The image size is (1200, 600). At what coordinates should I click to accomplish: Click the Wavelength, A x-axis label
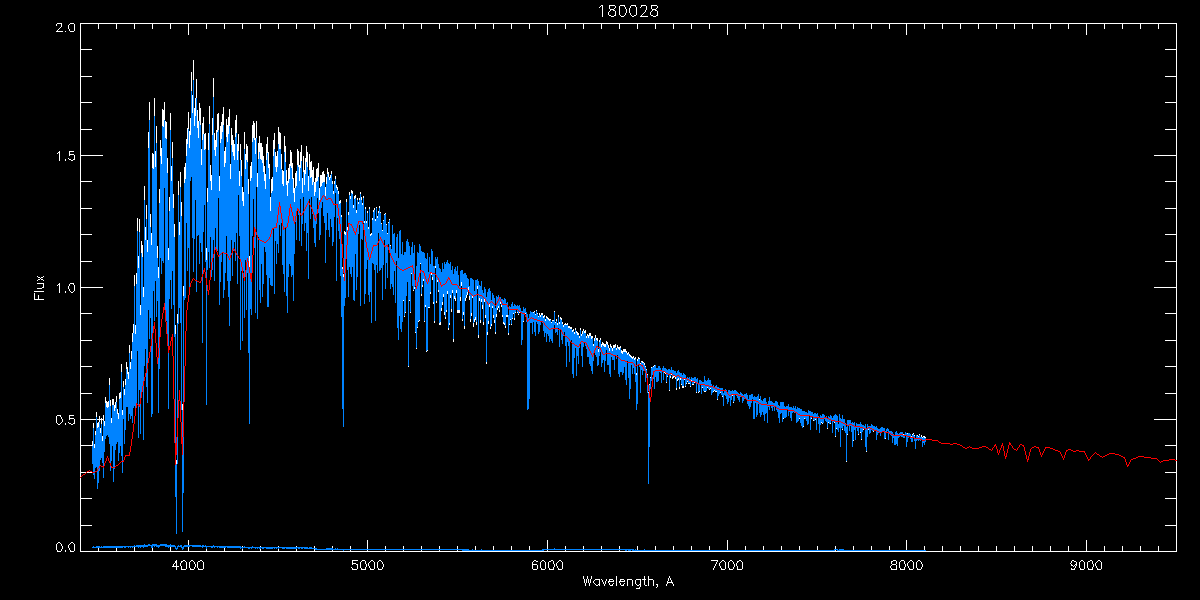pos(627,581)
